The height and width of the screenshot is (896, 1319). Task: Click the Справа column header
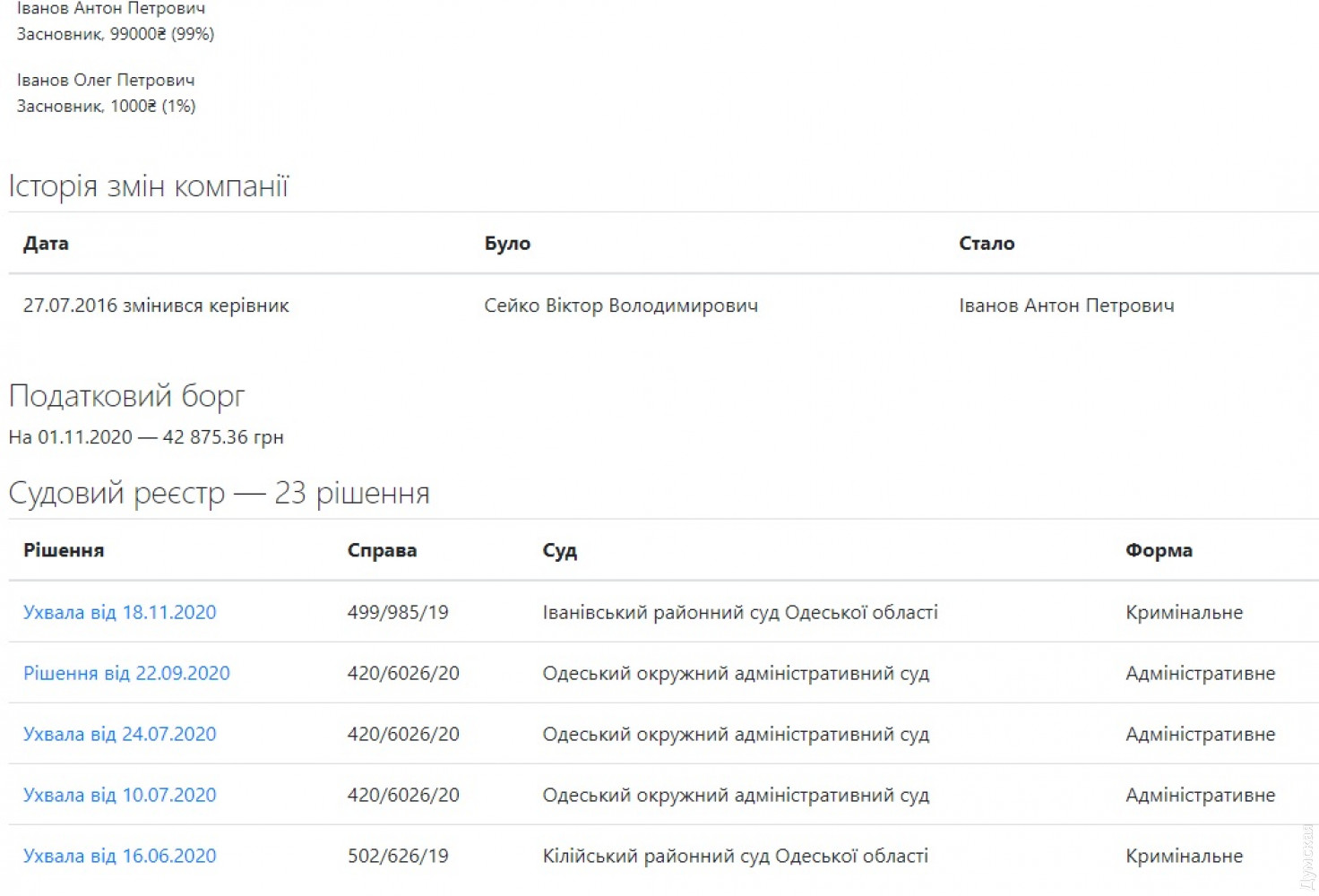coord(382,550)
